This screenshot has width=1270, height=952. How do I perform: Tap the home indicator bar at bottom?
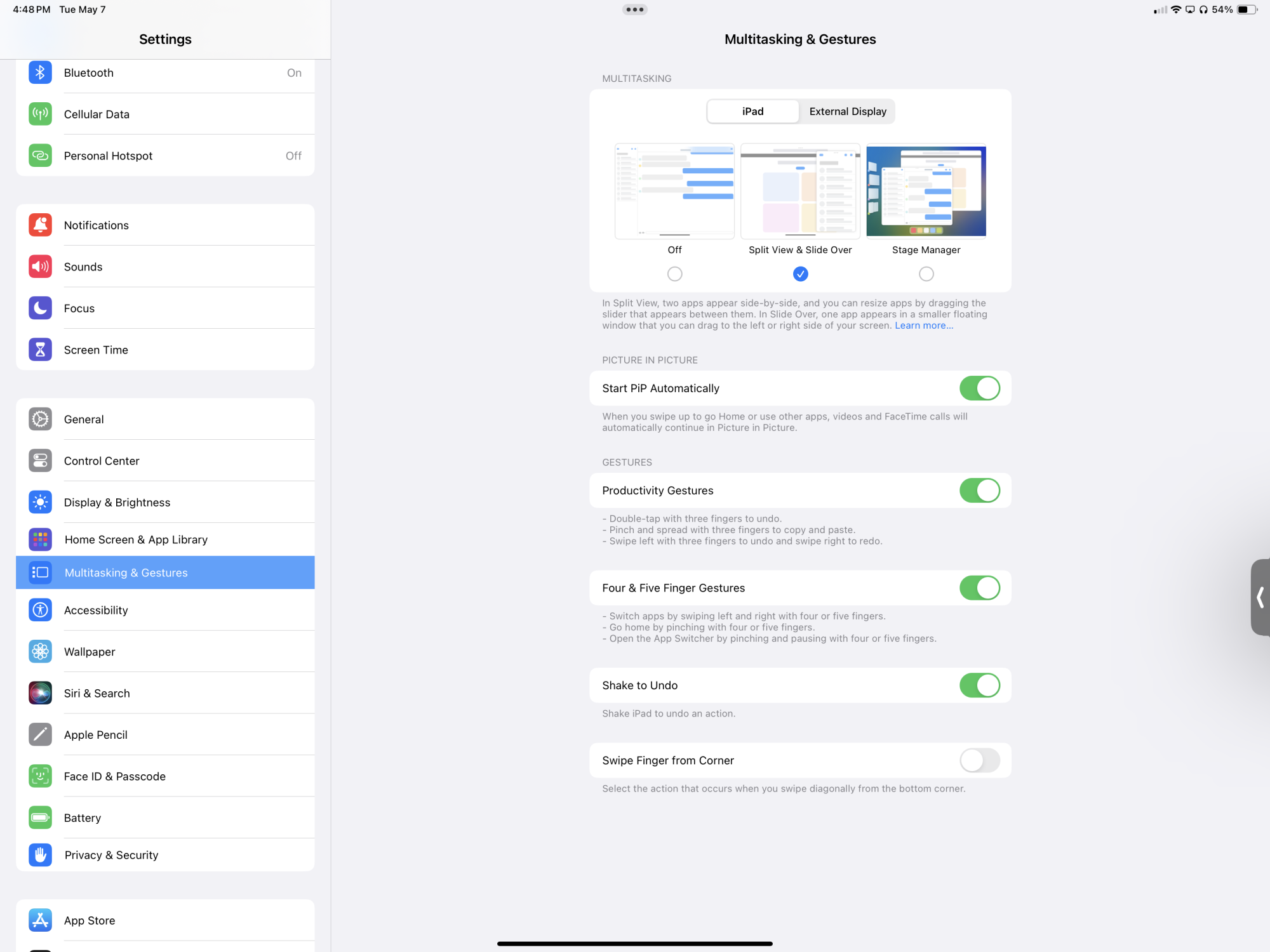point(635,944)
